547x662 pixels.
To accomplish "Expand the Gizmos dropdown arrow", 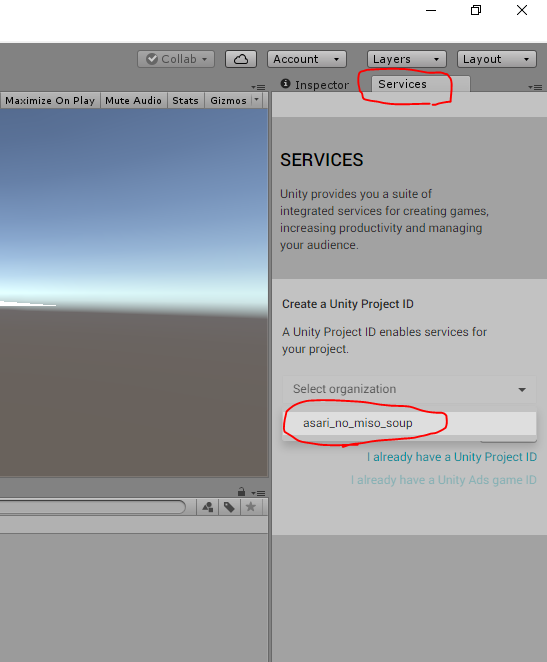I will 257,100.
